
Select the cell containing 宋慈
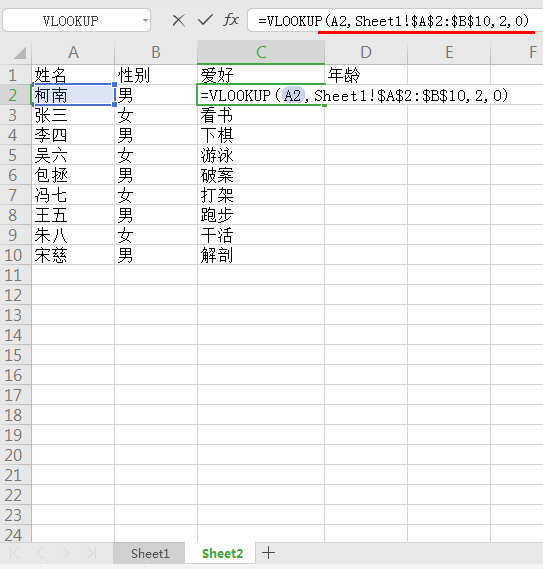pos(73,255)
